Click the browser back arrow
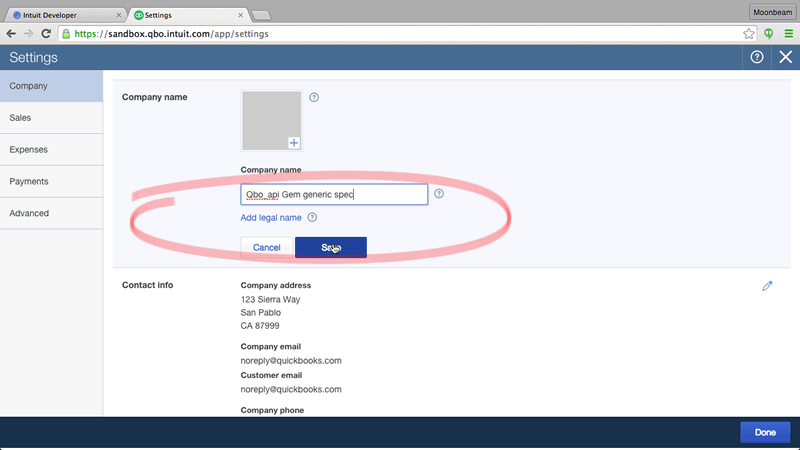Image resolution: width=800 pixels, height=450 pixels. [11, 34]
